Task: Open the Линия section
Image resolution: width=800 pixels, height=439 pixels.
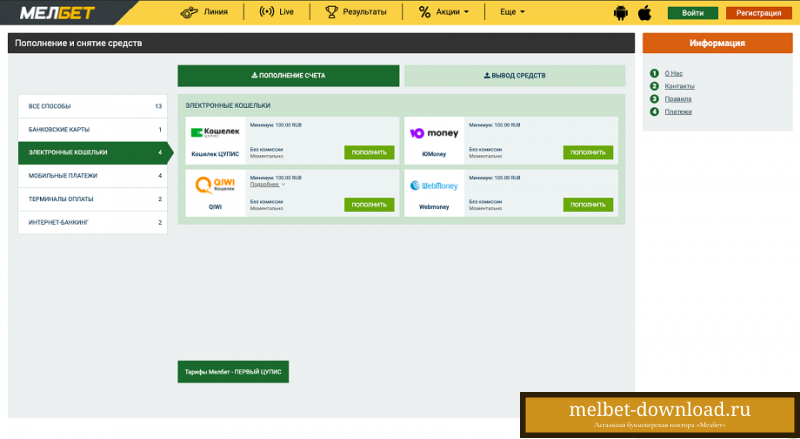Action: [204, 12]
